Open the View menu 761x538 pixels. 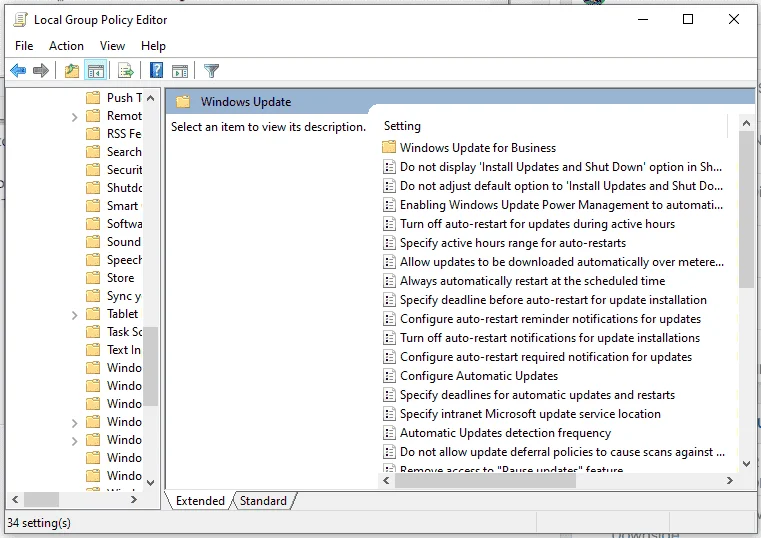click(x=112, y=46)
